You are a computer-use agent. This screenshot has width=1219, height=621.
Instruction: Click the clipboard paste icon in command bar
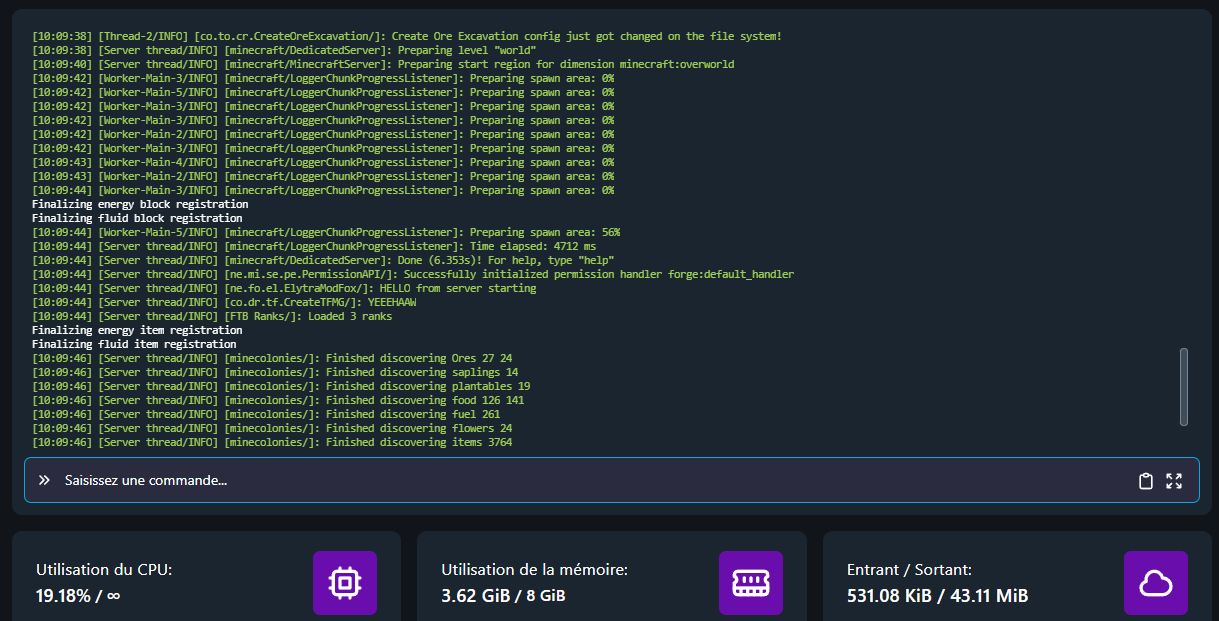tap(1146, 481)
